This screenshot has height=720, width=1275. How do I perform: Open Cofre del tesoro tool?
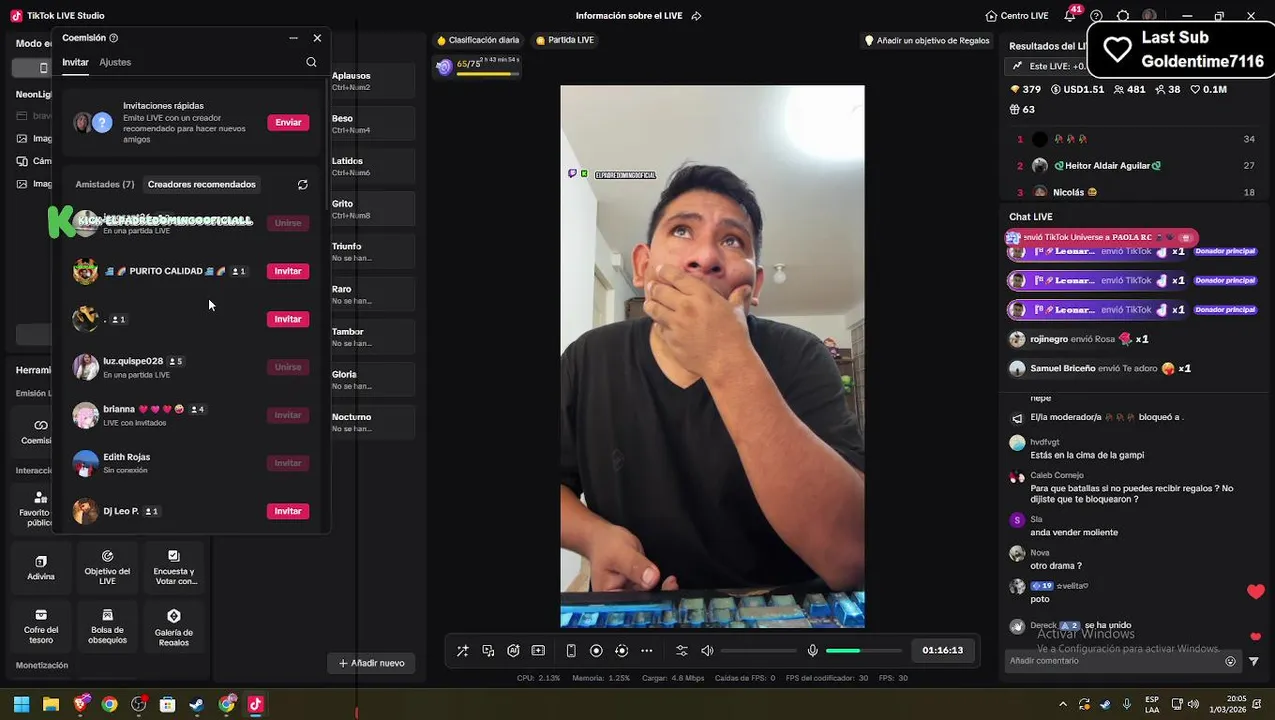click(41, 626)
